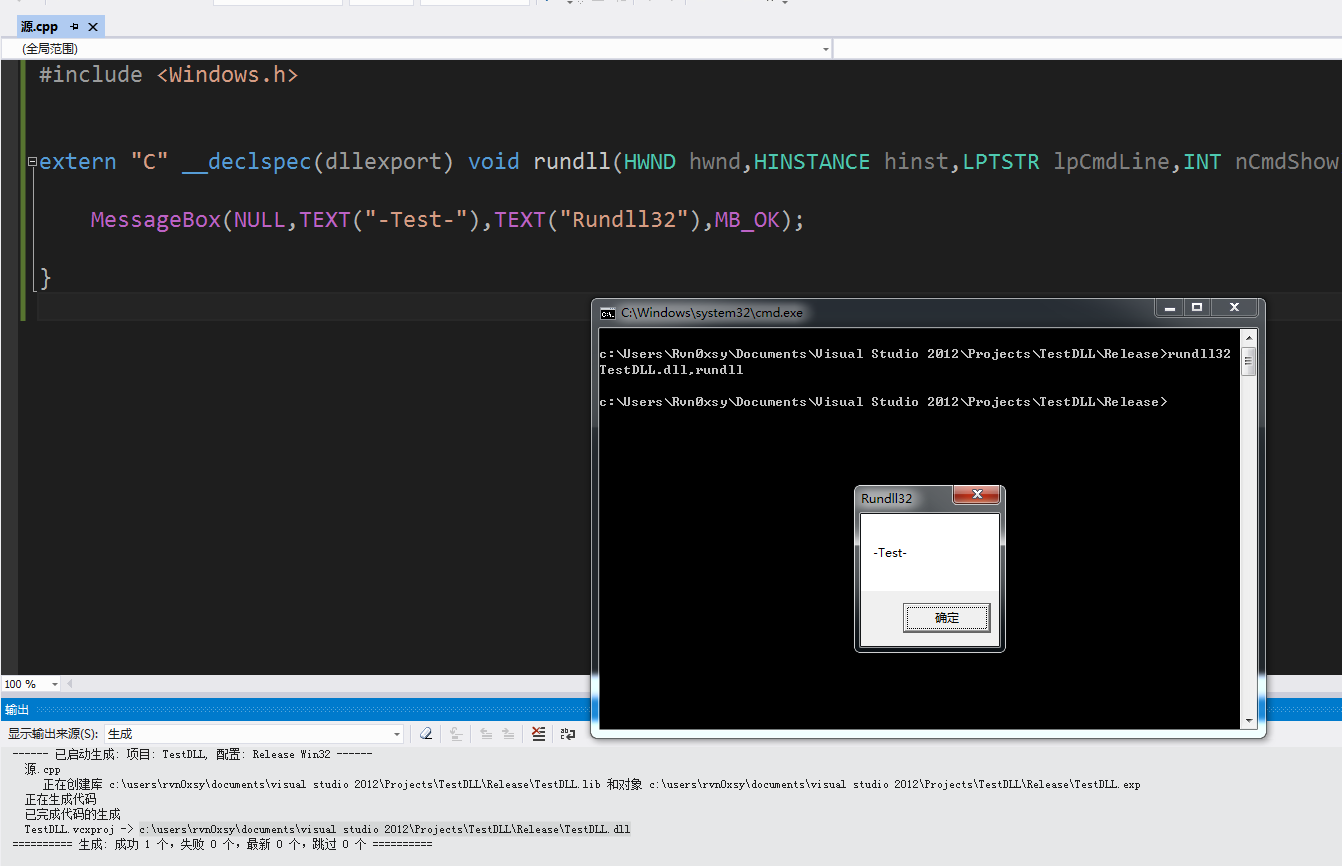Open the 显示输出来源 生成 dropdown
Image resolution: width=1342 pixels, height=866 pixels.
254,734
